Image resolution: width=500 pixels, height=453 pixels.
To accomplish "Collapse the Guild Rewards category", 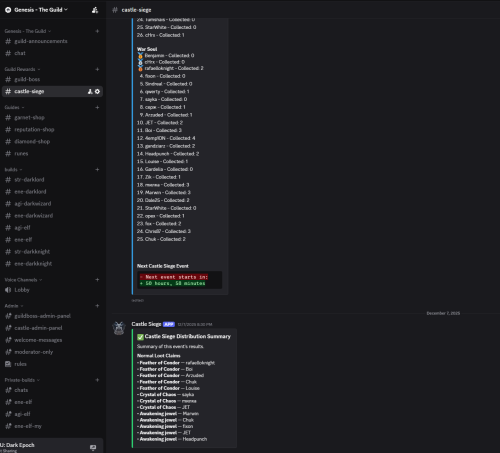I will 22,69.
